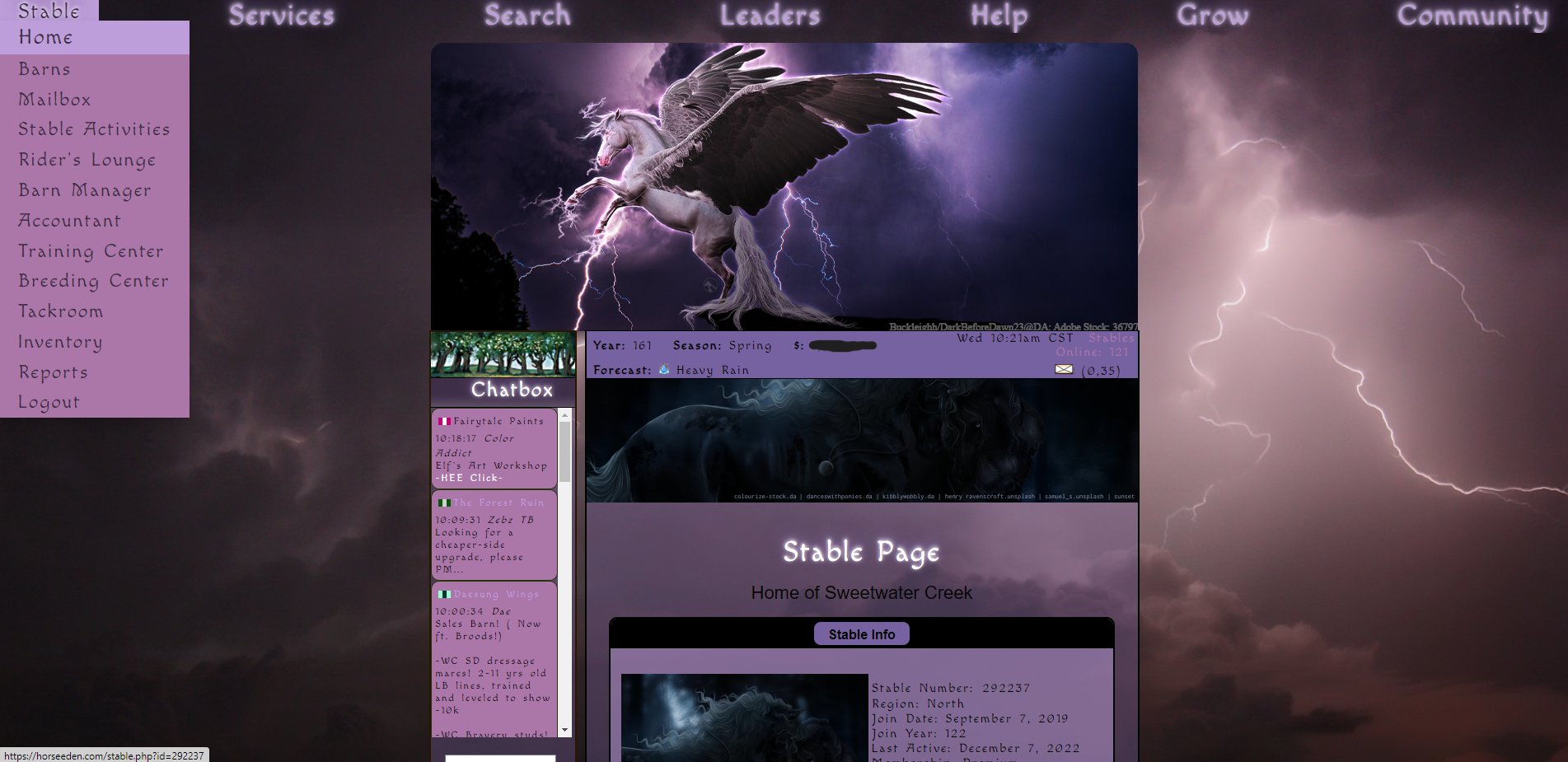The image size is (1568, 762).
Task: Open the Mailbox page
Action: click(95, 100)
